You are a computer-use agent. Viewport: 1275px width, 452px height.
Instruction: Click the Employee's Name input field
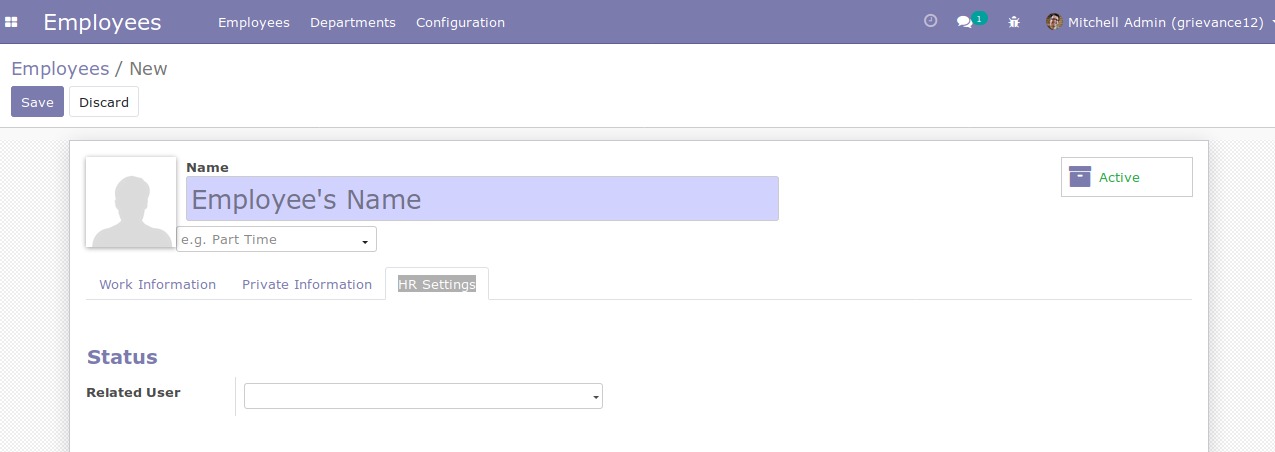tap(482, 199)
